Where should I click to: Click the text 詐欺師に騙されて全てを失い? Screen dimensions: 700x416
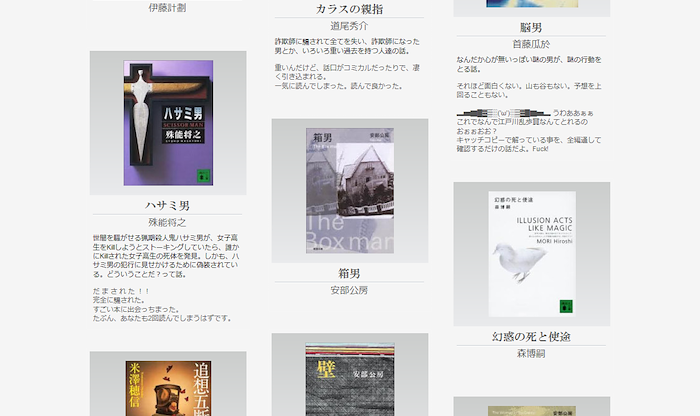(321, 42)
